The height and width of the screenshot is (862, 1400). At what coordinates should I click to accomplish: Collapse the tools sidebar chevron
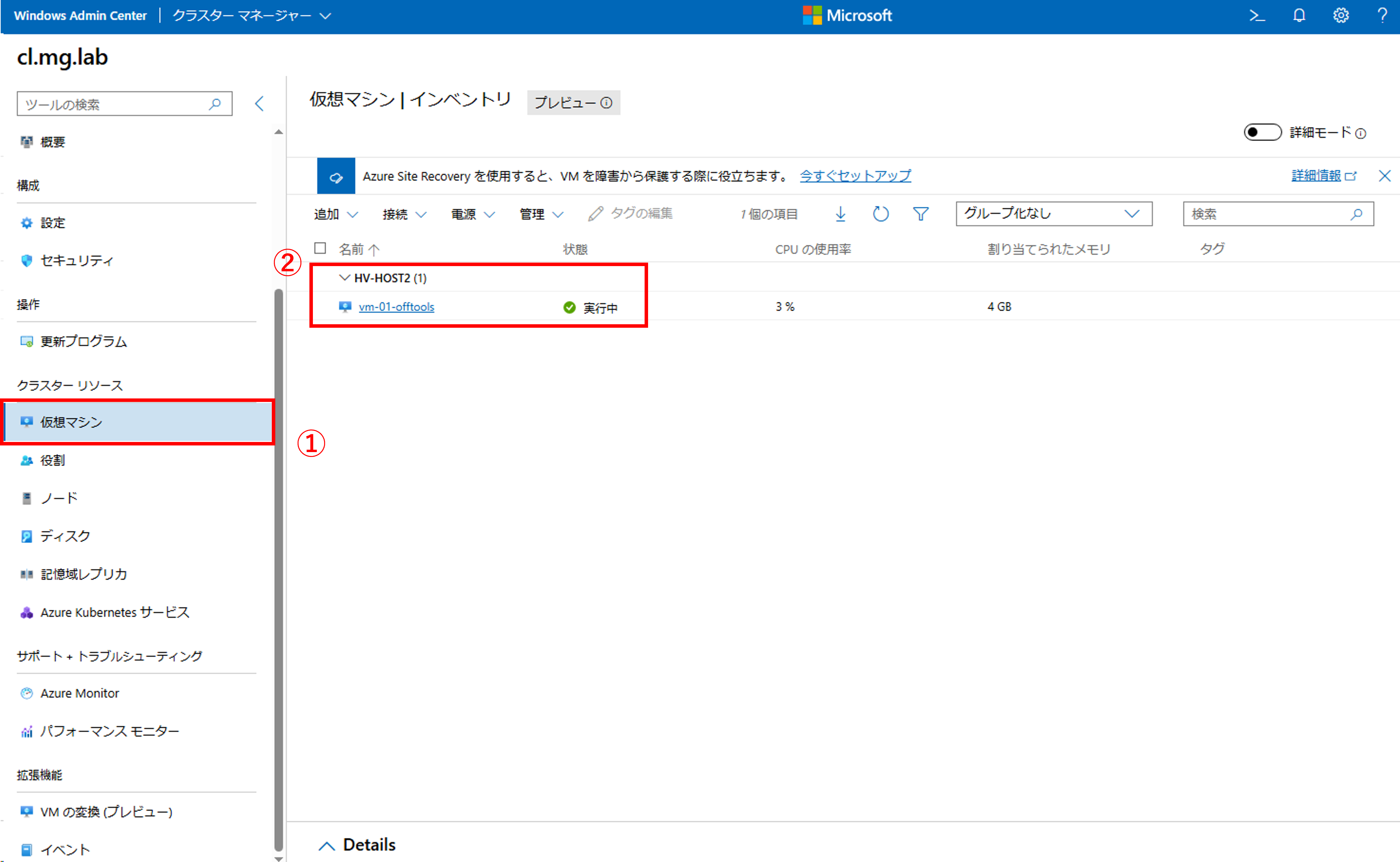[x=260, y=104]
